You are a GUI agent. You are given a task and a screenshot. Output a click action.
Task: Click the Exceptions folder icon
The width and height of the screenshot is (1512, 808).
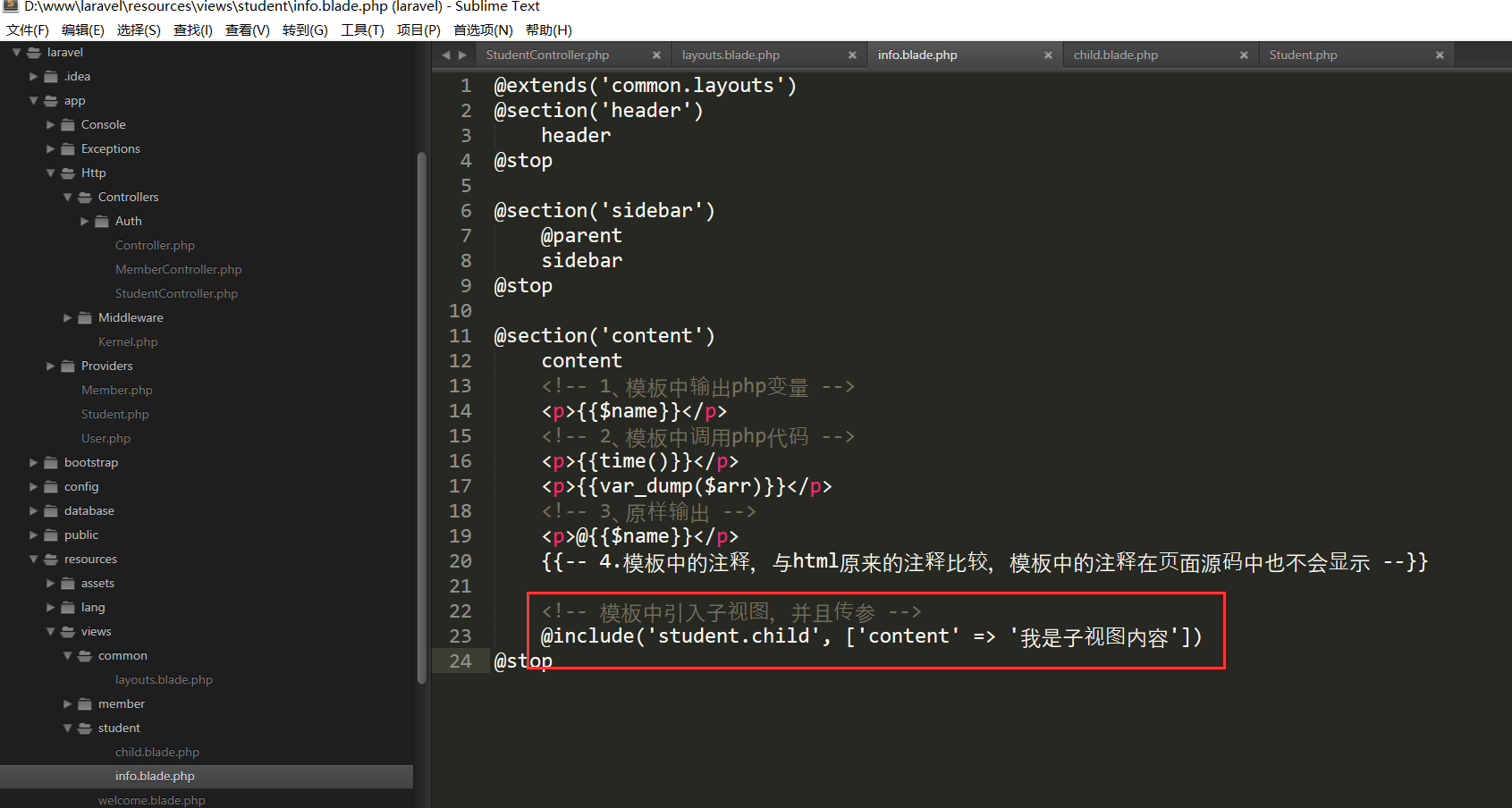pyautogui.click(x=68, y=149)
